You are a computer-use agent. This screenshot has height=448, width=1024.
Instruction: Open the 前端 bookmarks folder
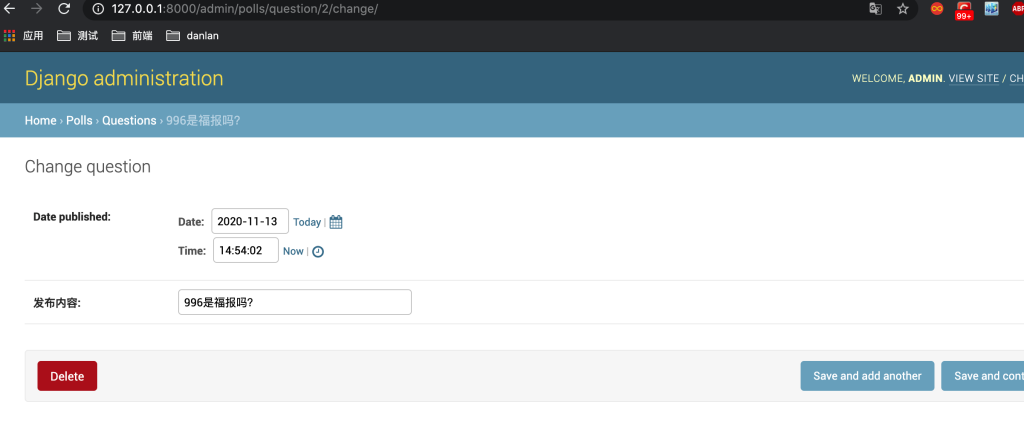(x=132, y=35)
